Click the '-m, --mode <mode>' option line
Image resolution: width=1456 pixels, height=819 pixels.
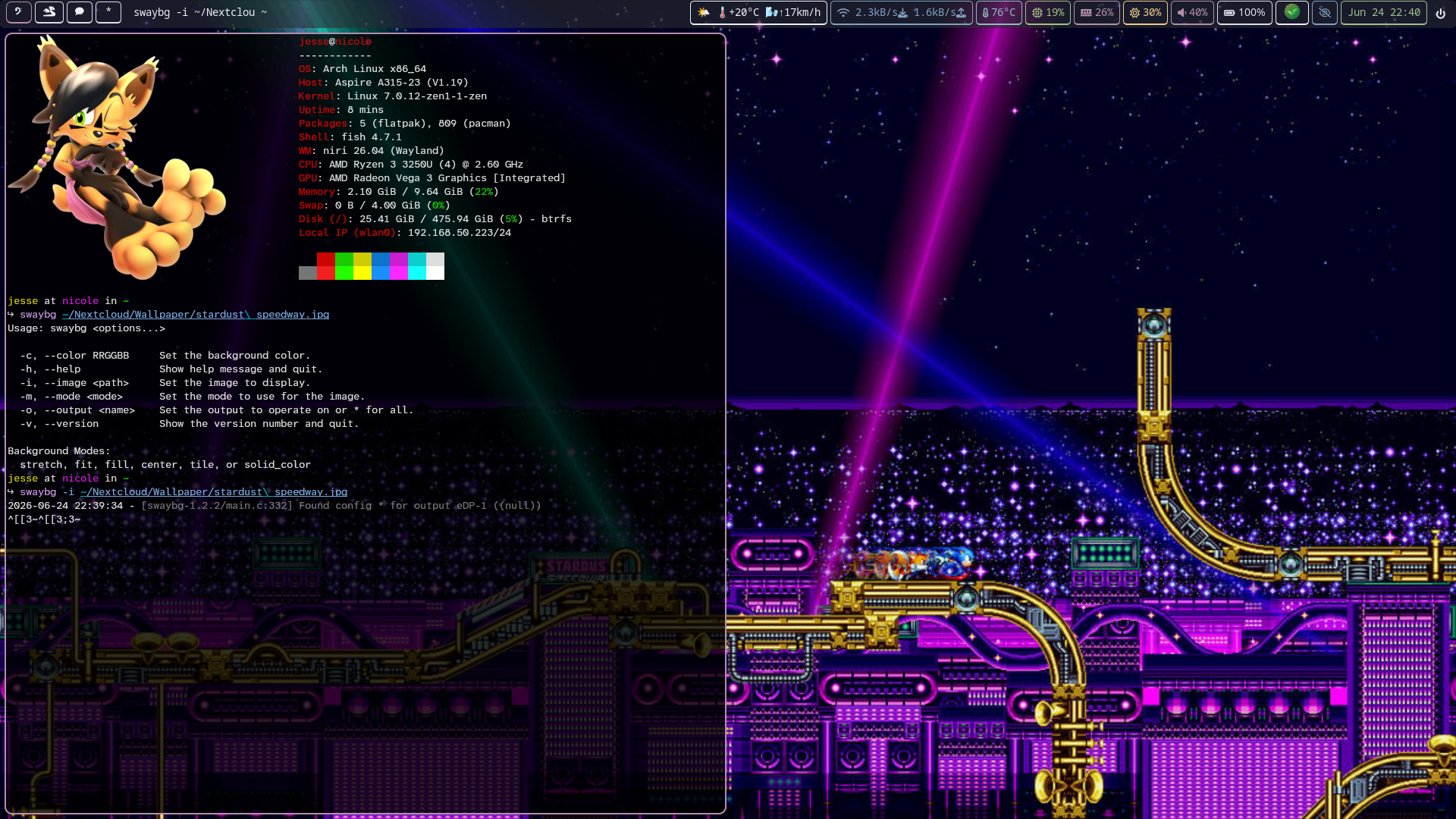[193, 397]
